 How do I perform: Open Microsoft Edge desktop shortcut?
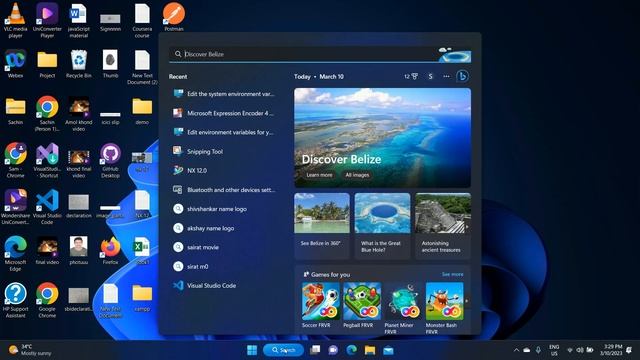click(x=16, y=253)
